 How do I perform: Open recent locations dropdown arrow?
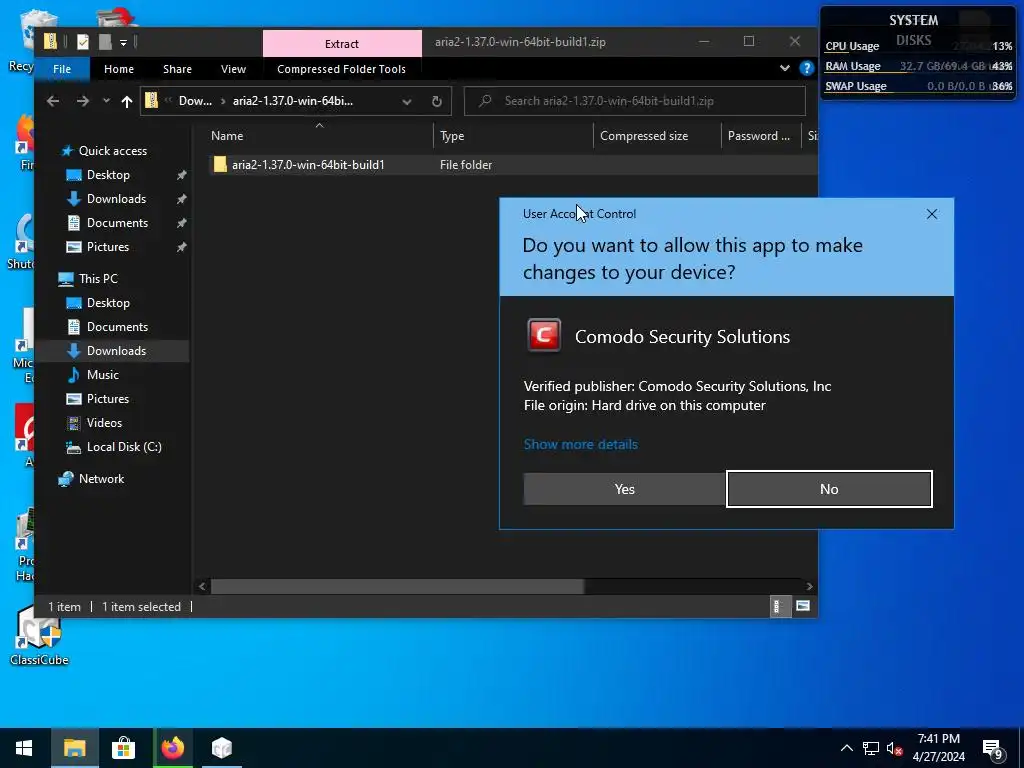pyautogui.click(x=106, y=101)
